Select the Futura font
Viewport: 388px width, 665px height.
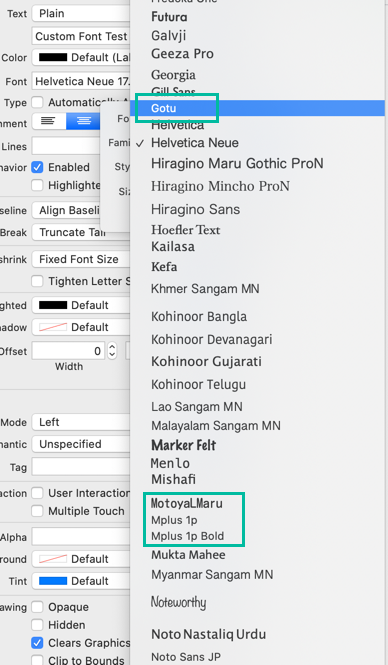pos(169,17)
